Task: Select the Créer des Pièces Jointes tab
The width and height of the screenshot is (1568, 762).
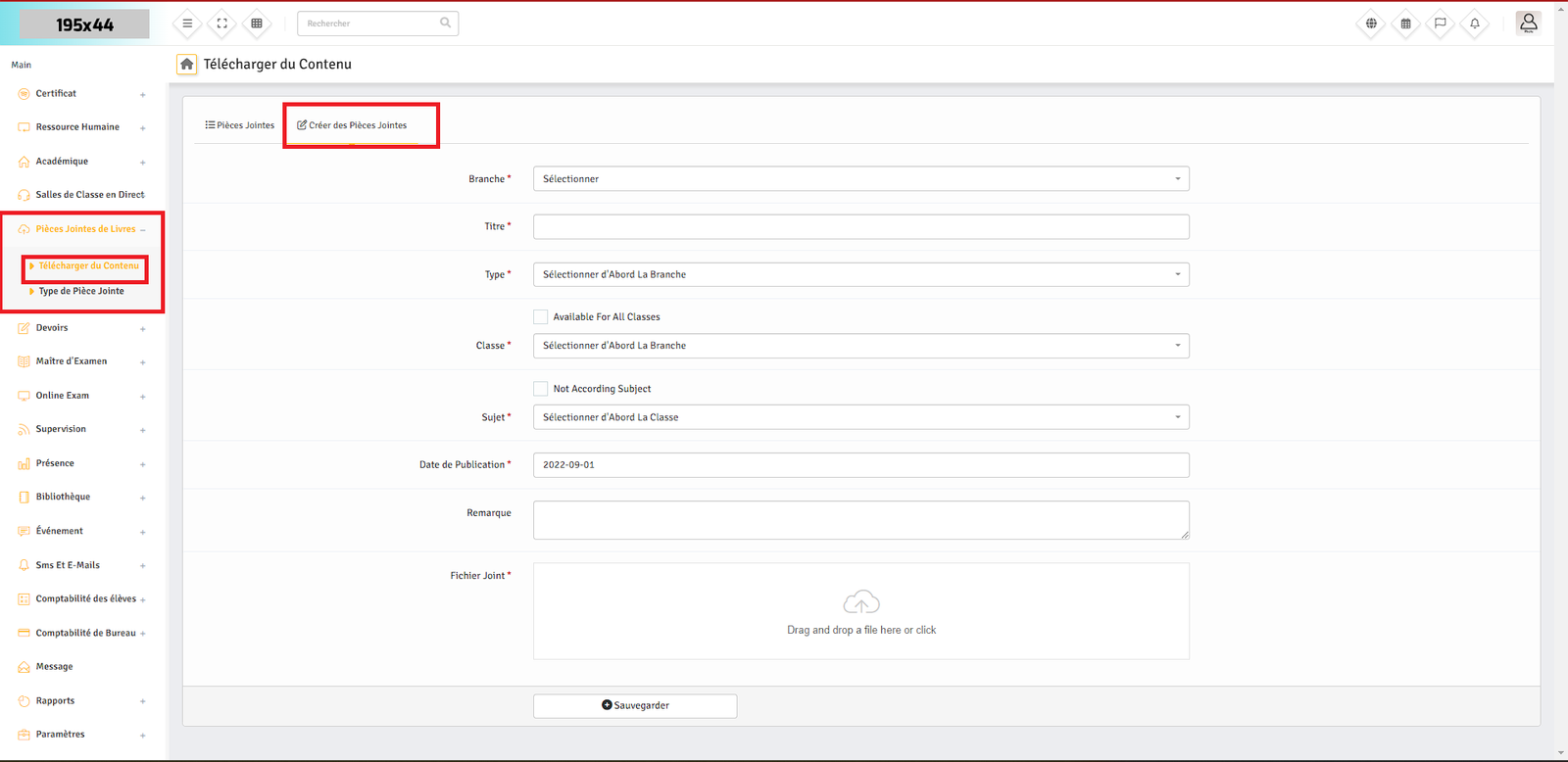Action: (353, 125)
